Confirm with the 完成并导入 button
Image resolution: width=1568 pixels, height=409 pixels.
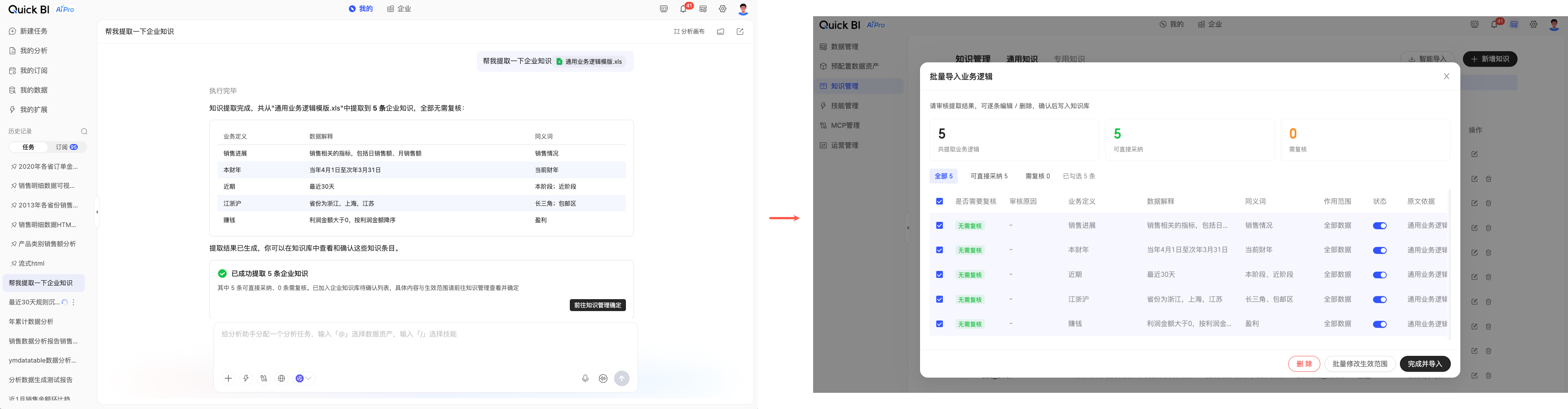[1425, 364]
